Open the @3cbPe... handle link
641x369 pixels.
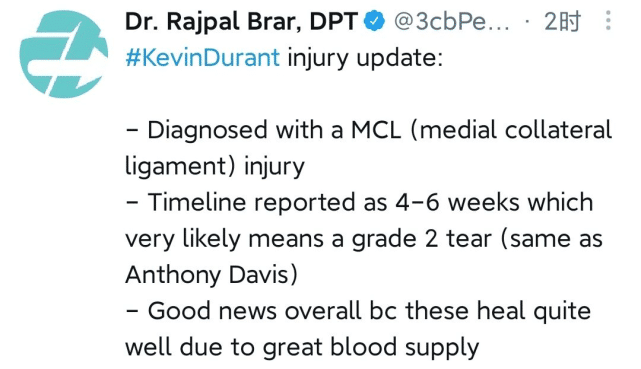452,21
